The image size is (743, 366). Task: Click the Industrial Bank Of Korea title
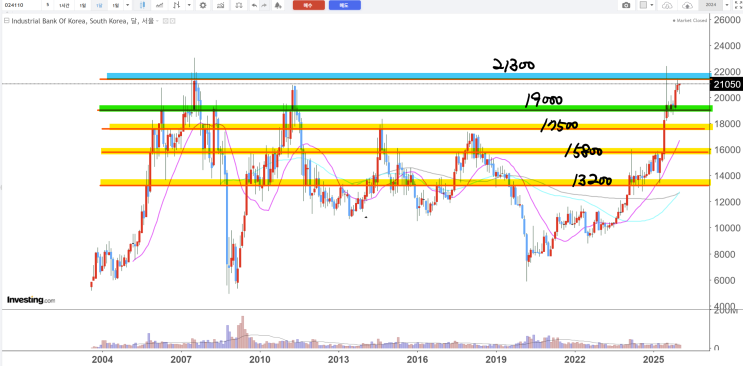tap(82, 21)
